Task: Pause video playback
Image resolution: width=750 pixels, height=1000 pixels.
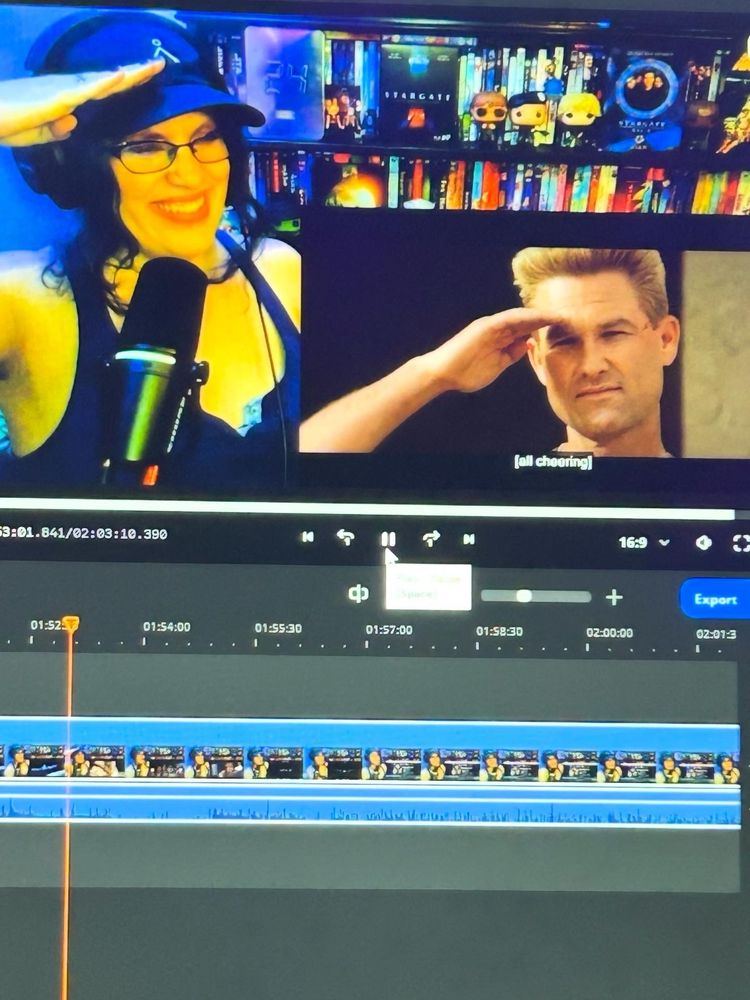Action: tap(388, 540)
